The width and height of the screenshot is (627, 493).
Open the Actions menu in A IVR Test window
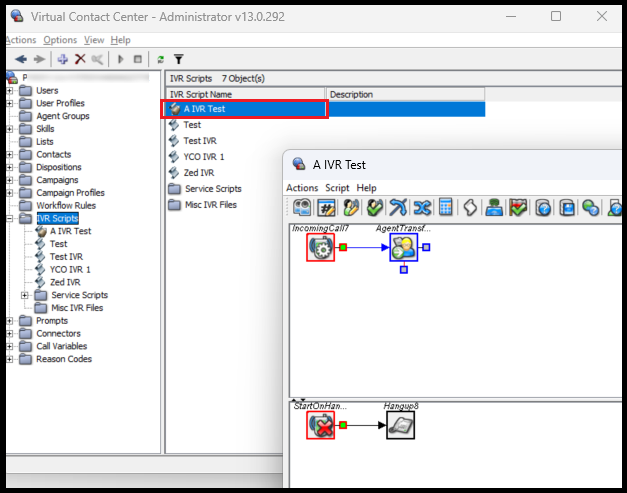point(302,188)
